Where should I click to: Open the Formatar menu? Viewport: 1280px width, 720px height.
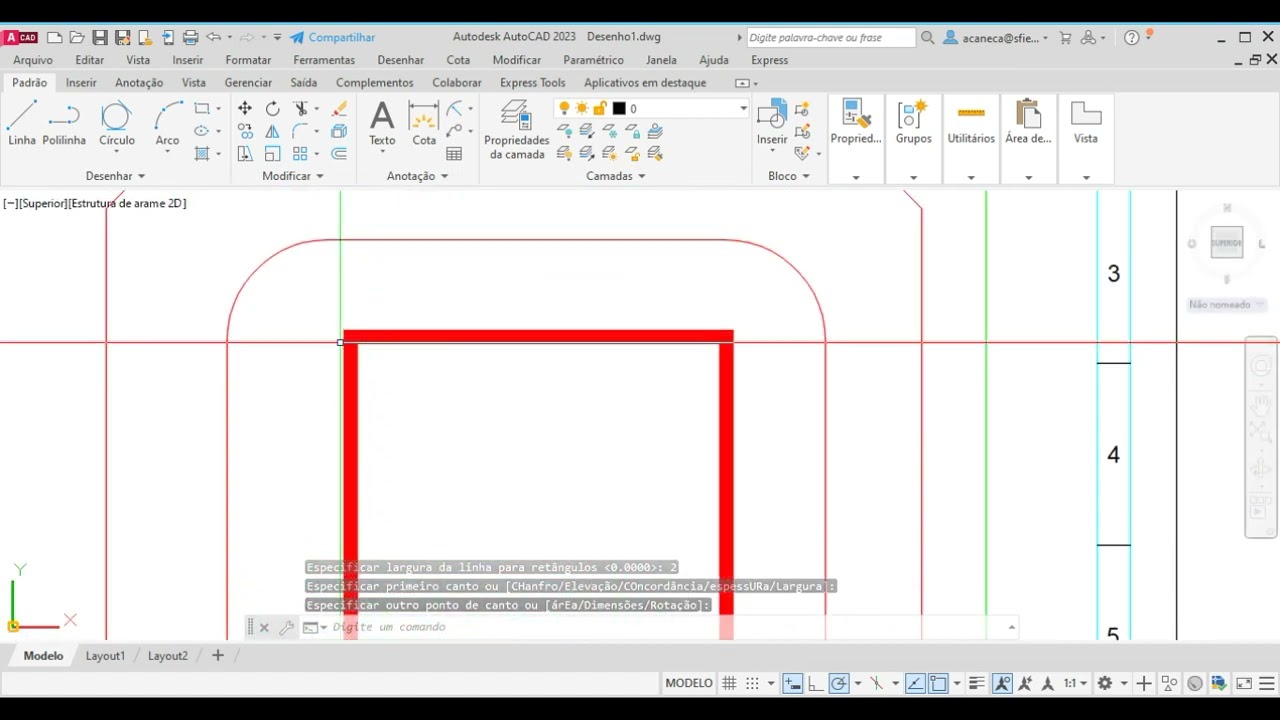(248, 60)
